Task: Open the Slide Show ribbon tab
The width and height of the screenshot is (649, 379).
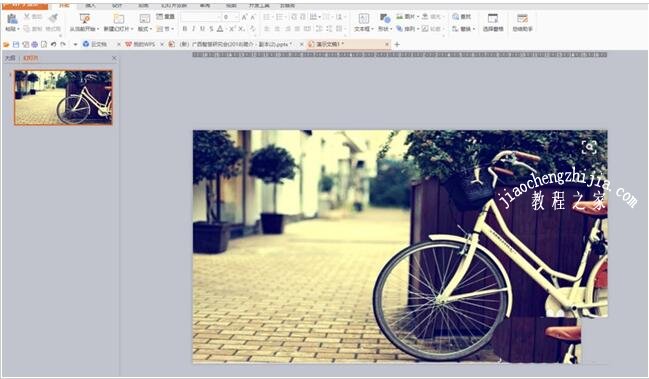Action: point(174,6)
